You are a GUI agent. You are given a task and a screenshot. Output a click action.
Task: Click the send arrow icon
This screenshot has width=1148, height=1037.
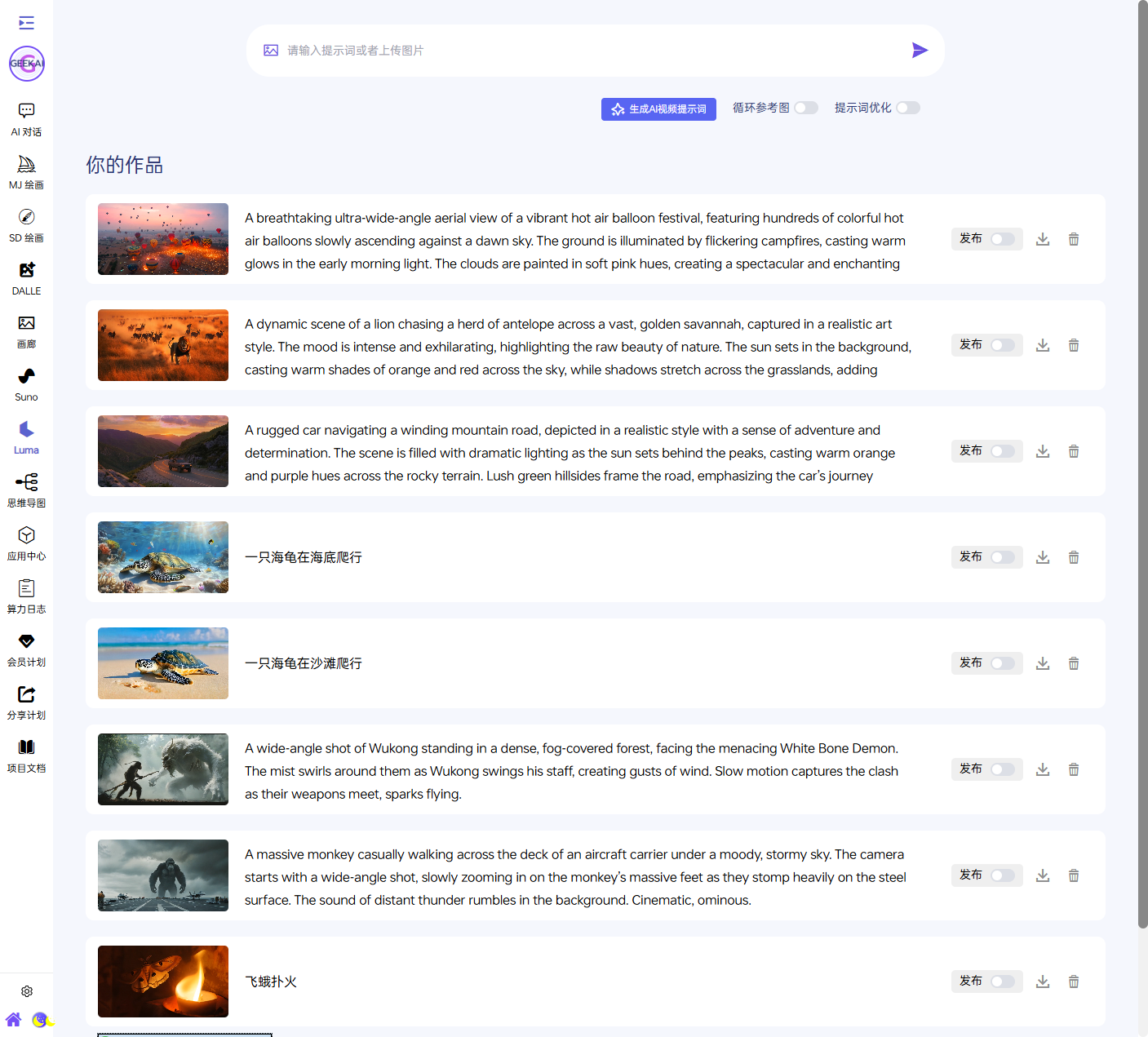pos(920,51)
